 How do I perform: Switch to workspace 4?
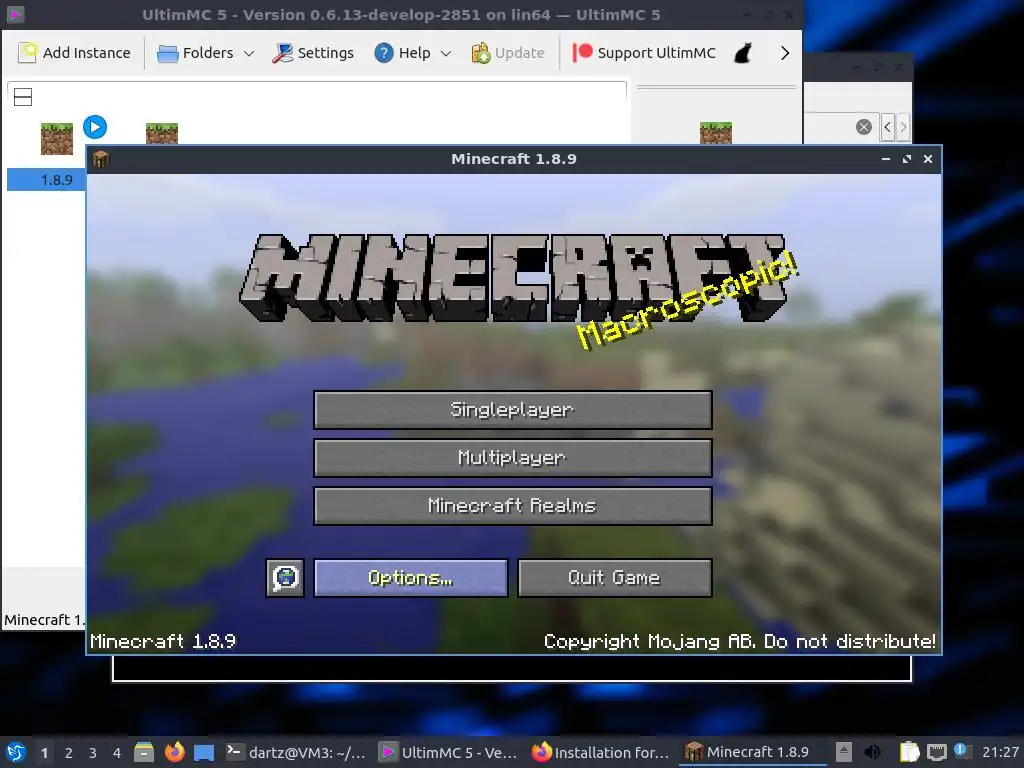tap(117, 753)
